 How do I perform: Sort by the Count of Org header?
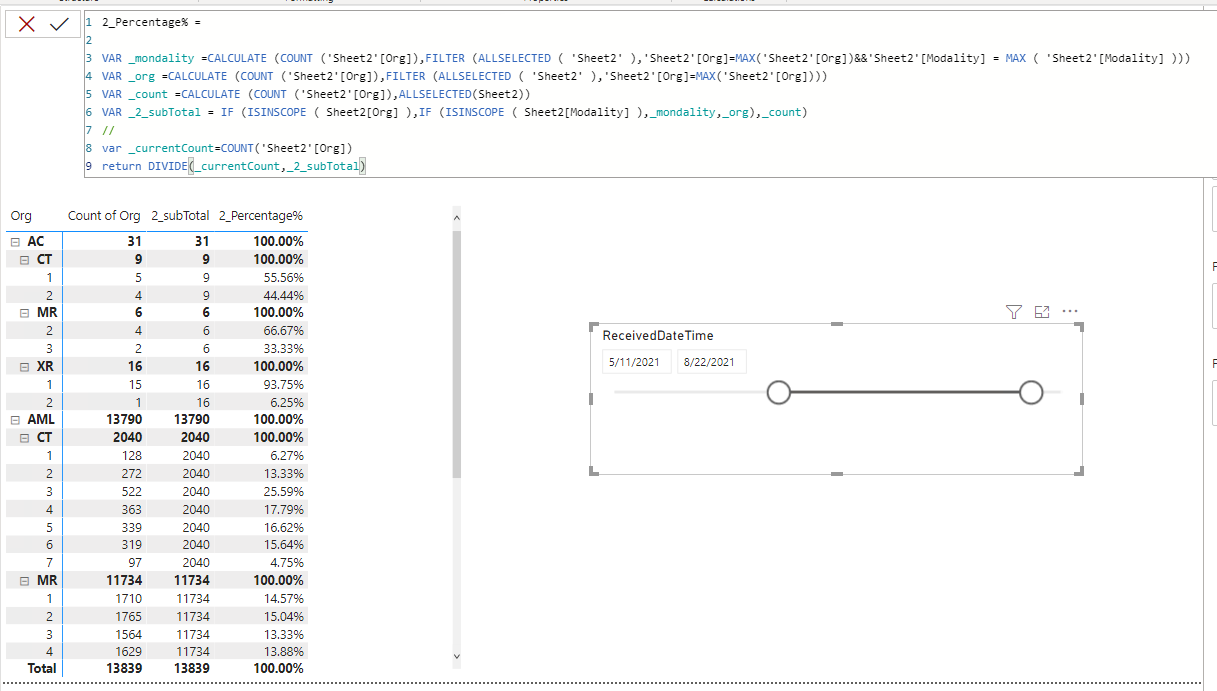104,216
